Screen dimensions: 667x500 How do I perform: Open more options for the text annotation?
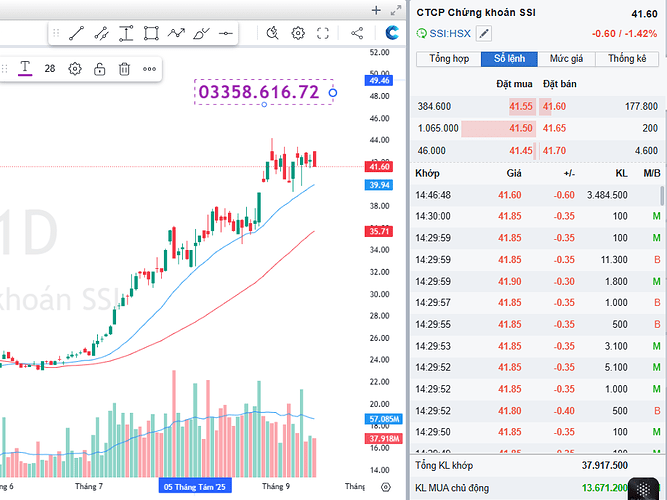(149, 69)
